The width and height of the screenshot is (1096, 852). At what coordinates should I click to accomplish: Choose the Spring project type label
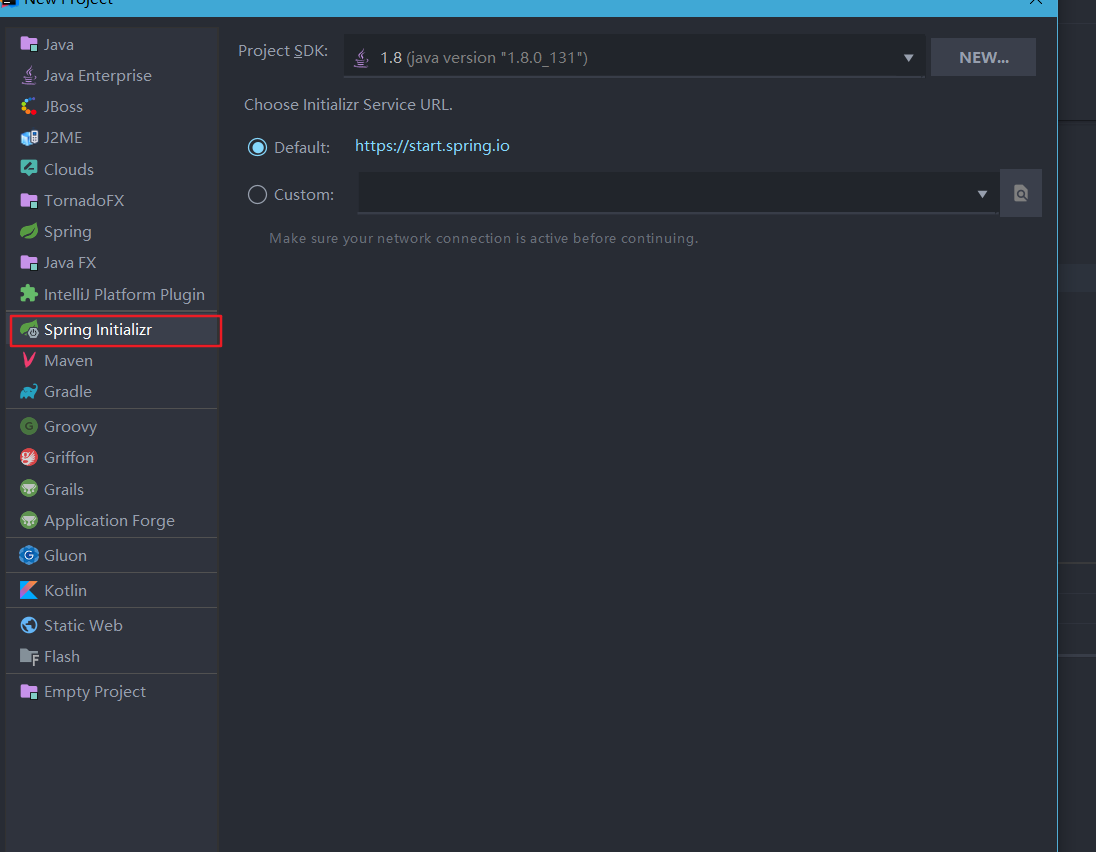click(x=68, y=232)
